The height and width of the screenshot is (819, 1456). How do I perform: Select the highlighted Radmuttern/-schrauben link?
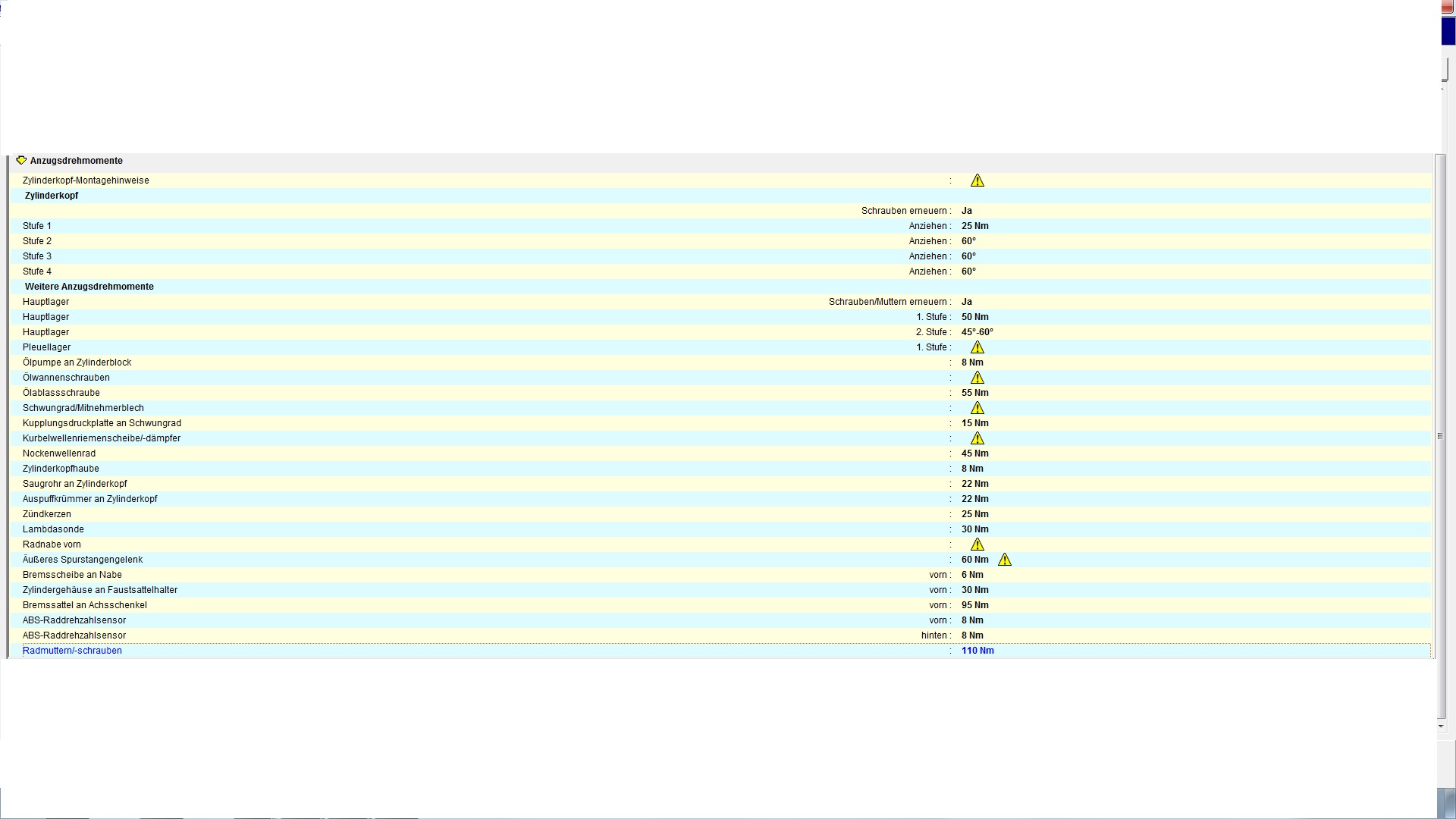coord(72,651)
